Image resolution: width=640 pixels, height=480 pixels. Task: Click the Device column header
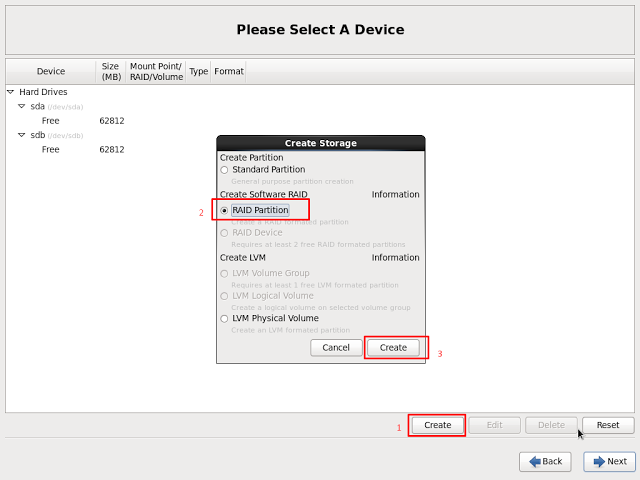click(x=51, y=72)
